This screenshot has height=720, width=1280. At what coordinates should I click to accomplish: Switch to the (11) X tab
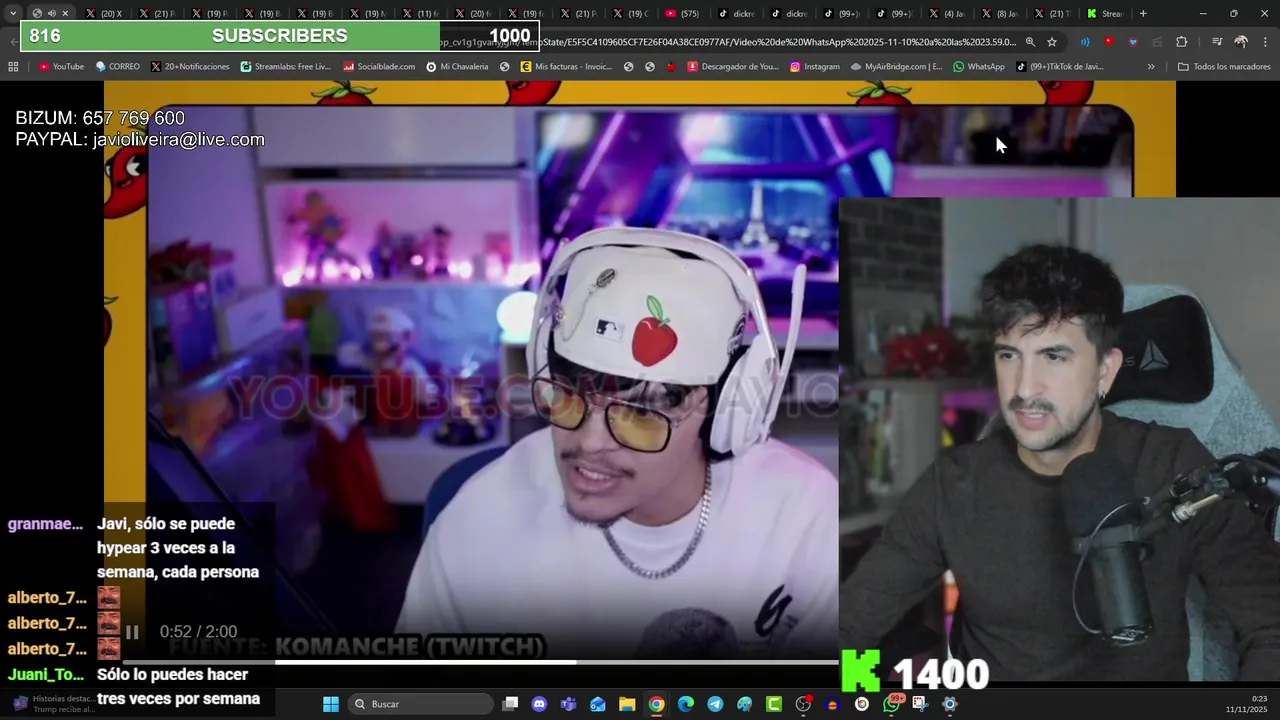pyautogui.click(x=421, y=13)
